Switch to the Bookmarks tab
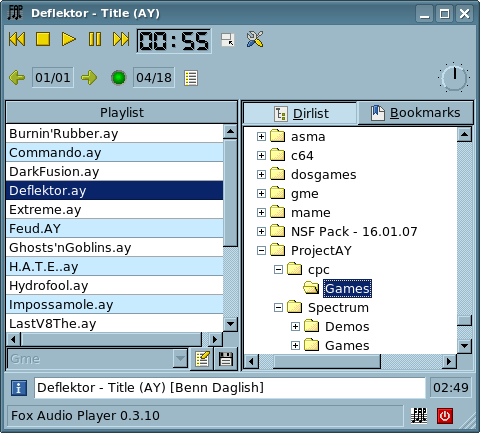Screen dimensions: 480x433 pos(415,113)
